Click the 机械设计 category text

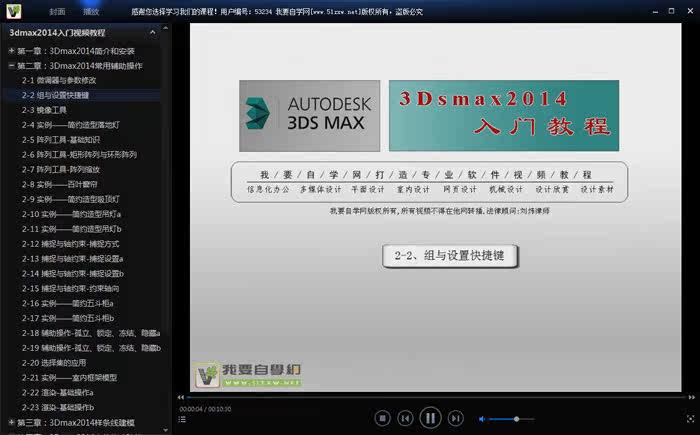506,189
